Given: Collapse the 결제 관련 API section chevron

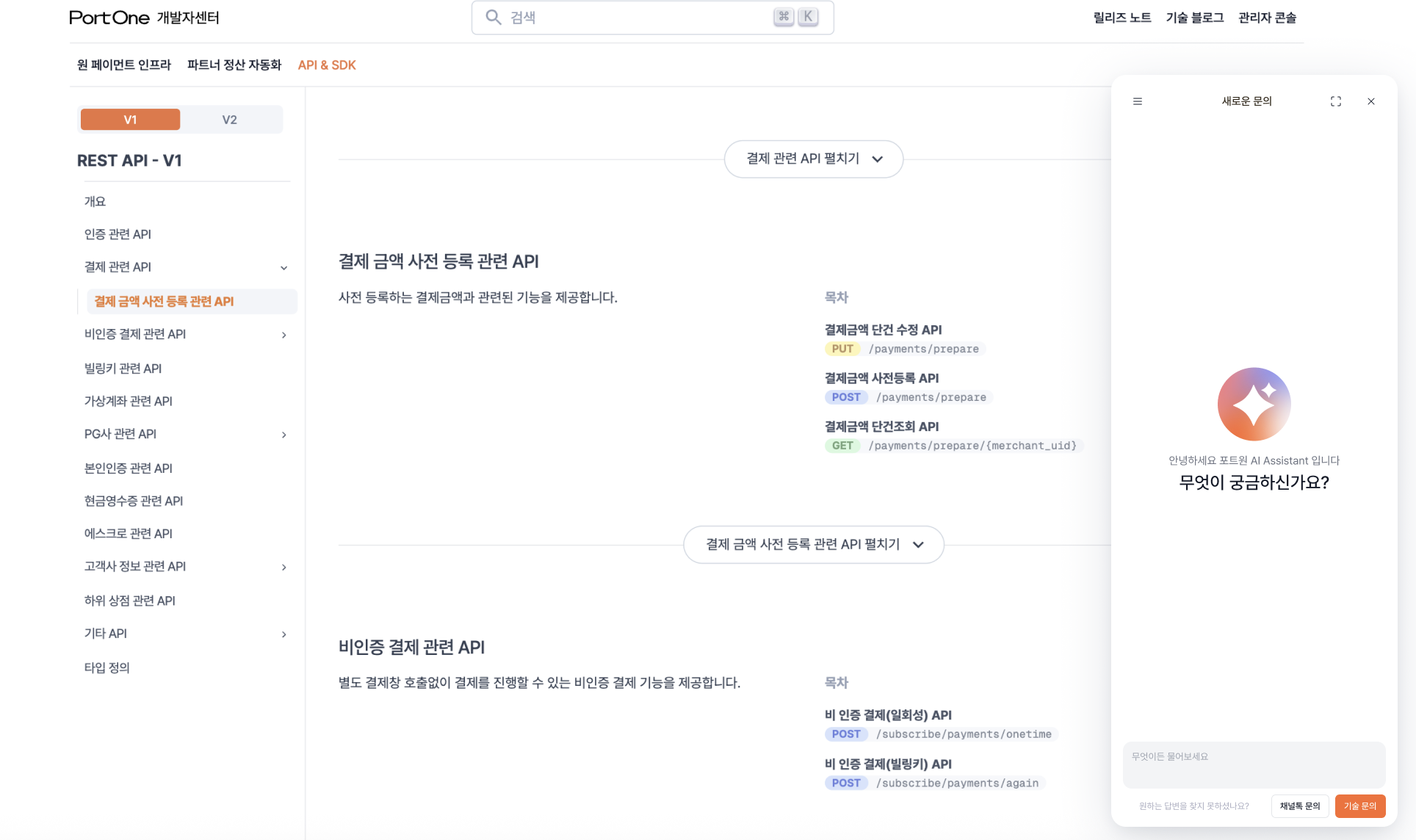Looking at the screenshot, I should click(283, 267).
